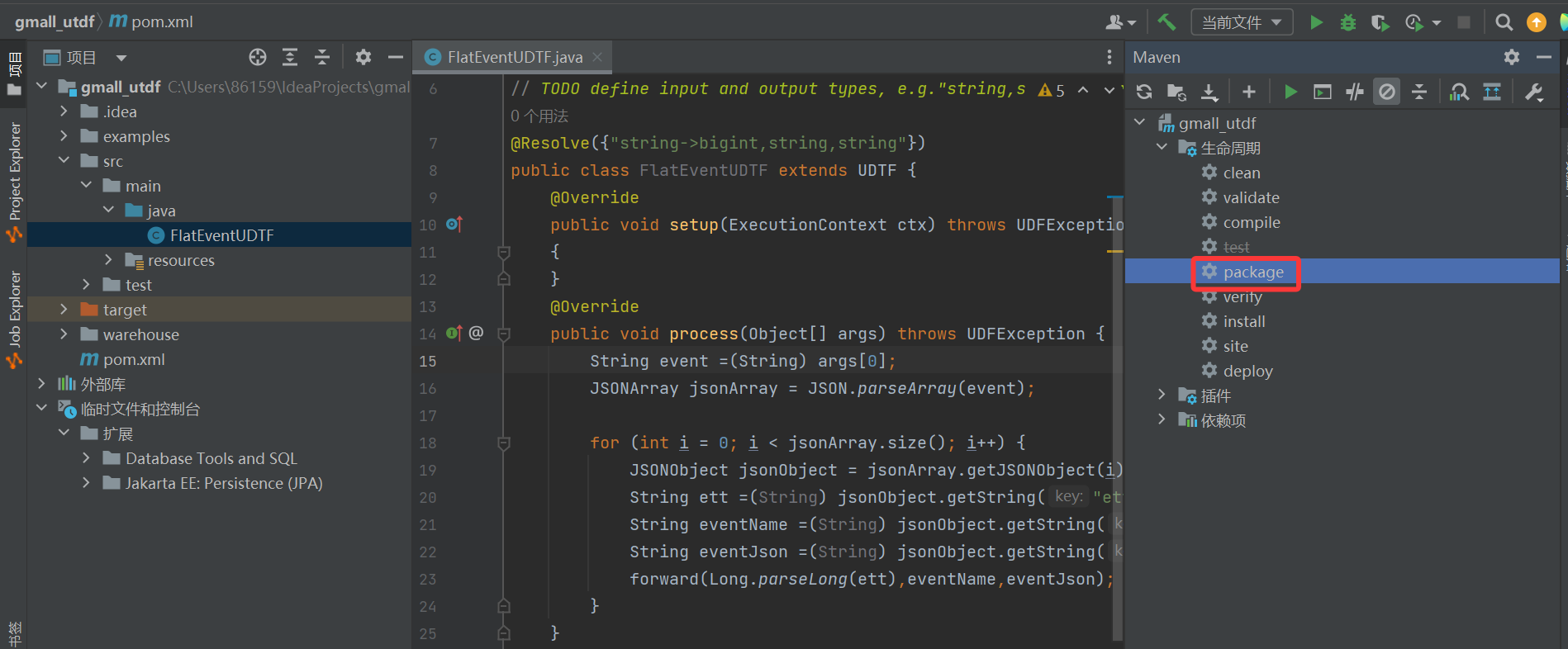Expand the target folder
1568x649 pixels.
64,309
